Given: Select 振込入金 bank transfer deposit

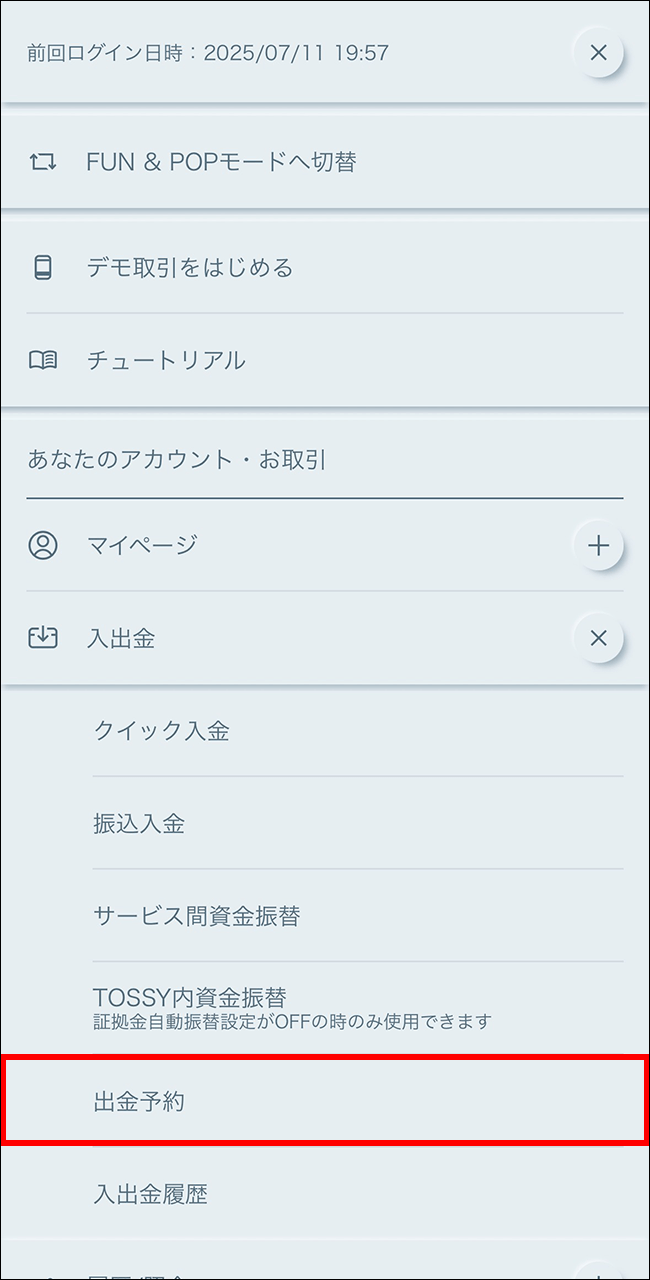Looking at the screenshot, I should tap(139, 824).
